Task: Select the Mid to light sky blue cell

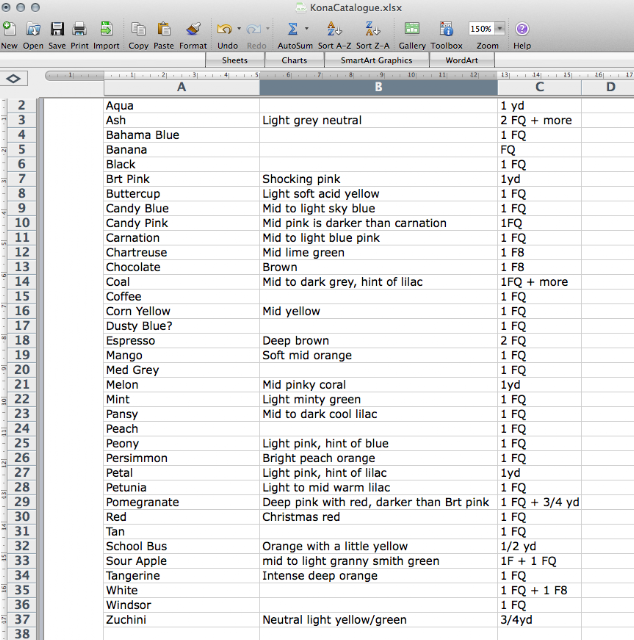Action: [x=378, y=209]
